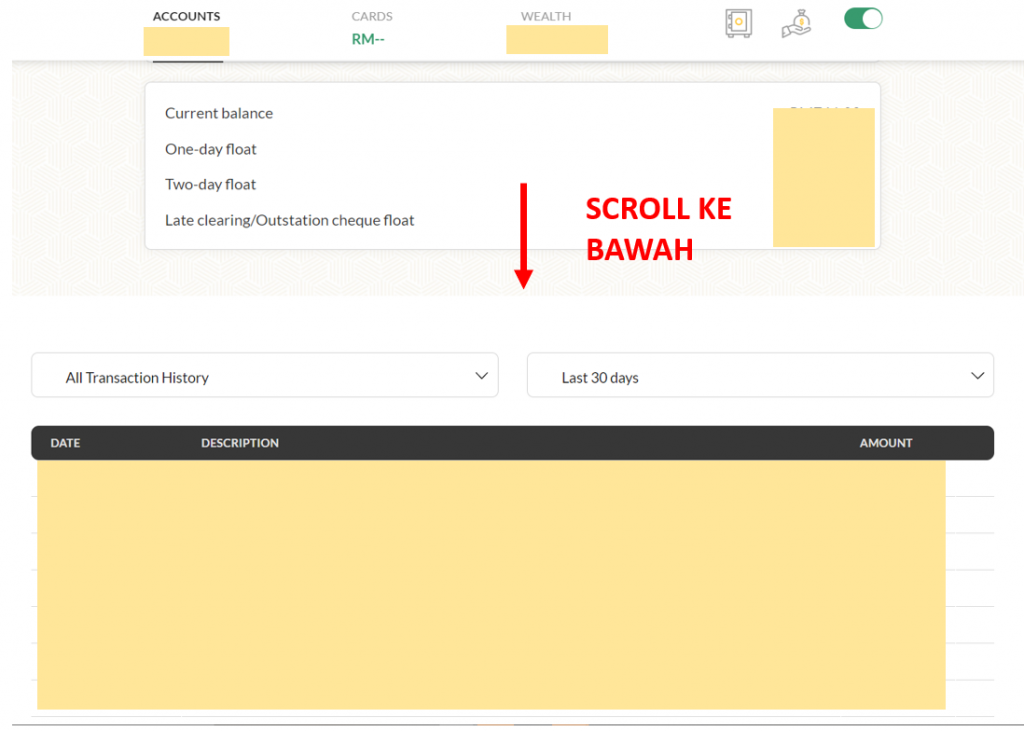Click the coin symbol inside the vault icon
Screen dimensions: 1024x731
738,19
